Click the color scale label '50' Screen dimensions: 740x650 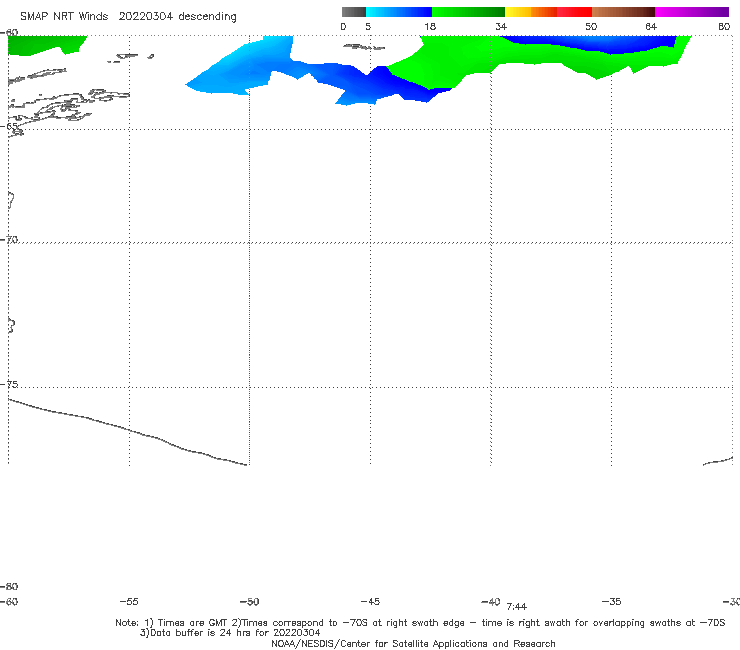[x=591, y=26]
